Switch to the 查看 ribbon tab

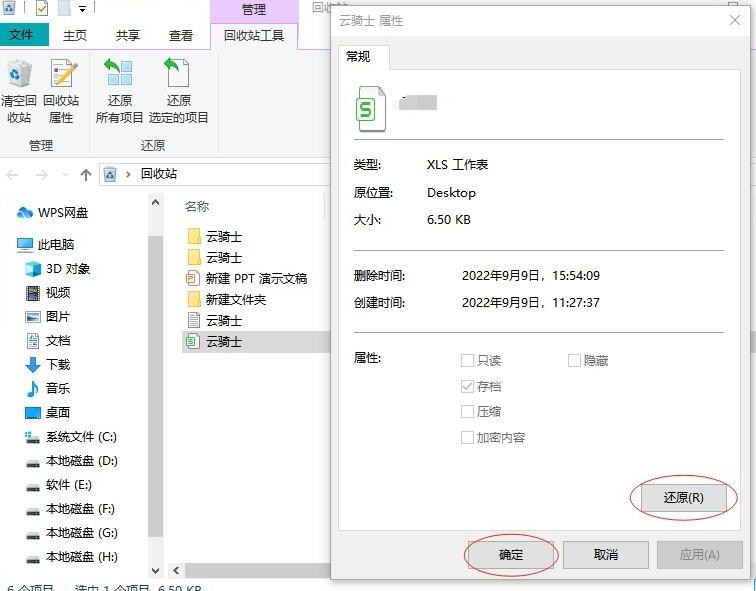[x=181, y=35]
